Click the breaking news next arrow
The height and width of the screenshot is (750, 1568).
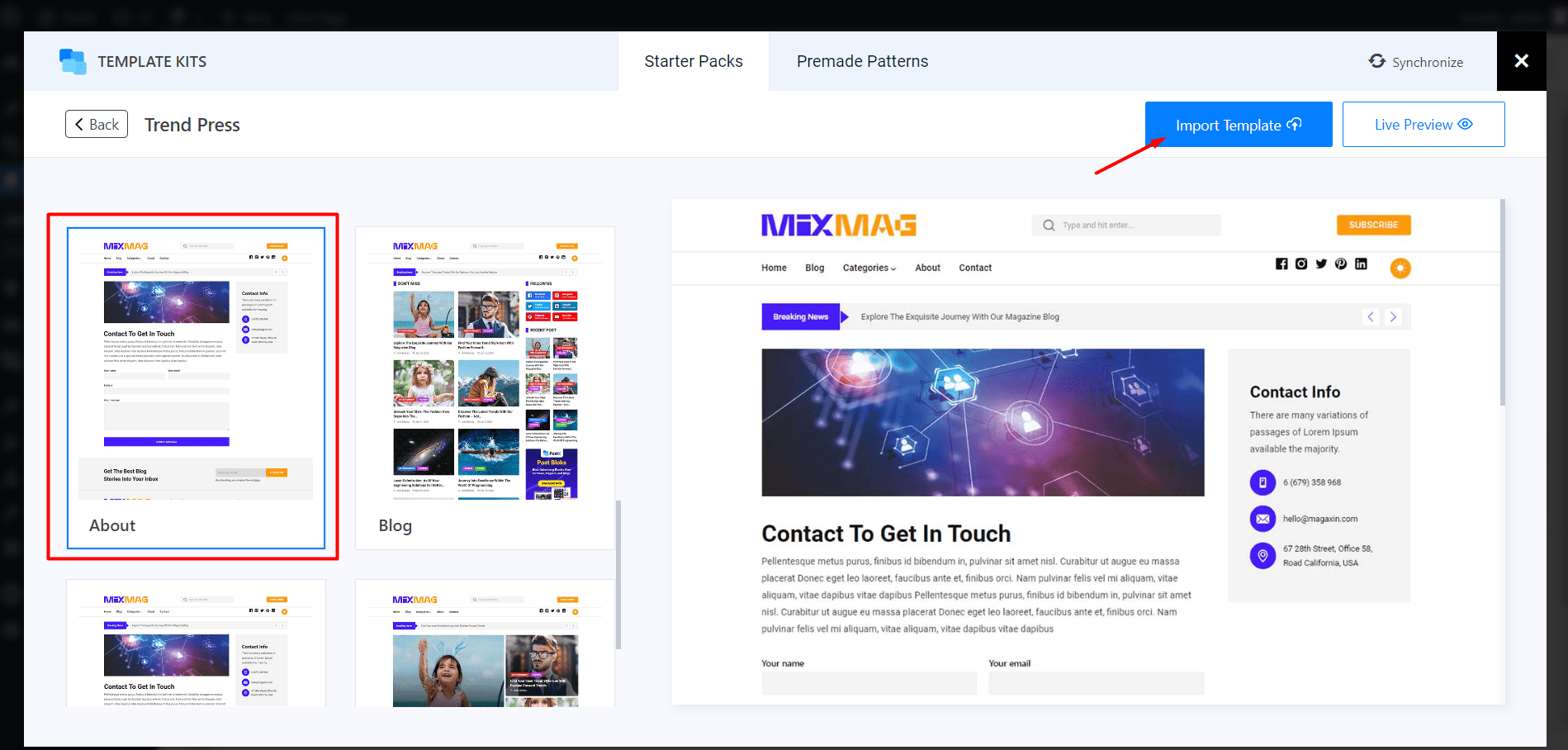coord(1393,316)
